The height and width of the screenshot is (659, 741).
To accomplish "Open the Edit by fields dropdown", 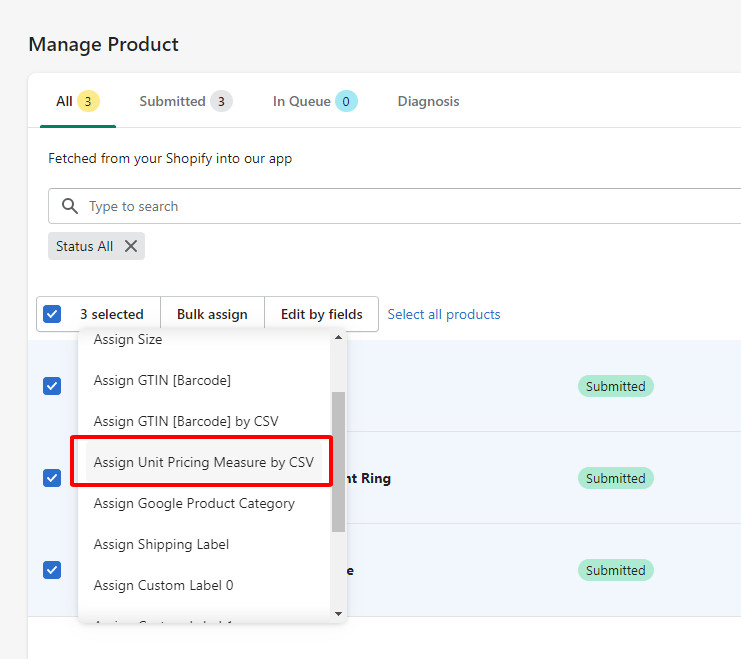I will [321, 314].
